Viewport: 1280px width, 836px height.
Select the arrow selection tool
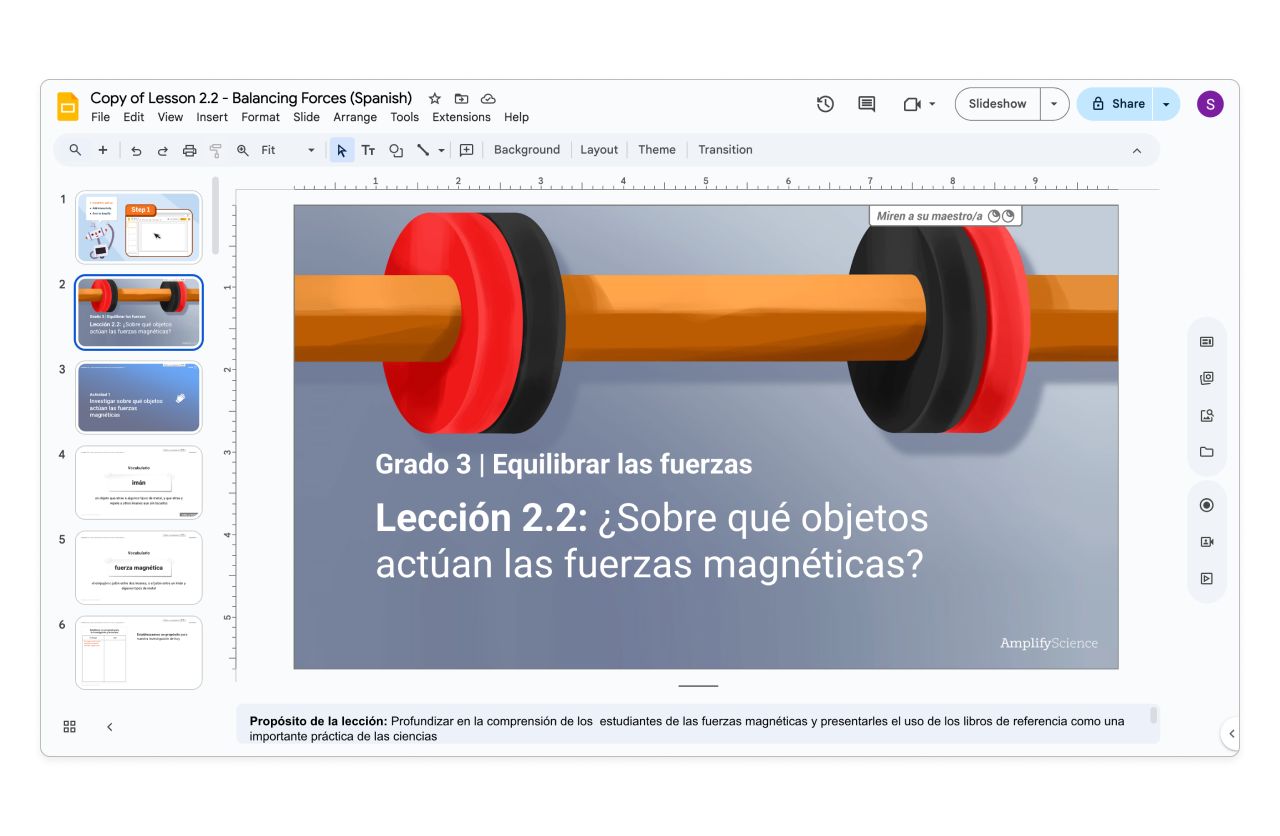click(342, 149)
